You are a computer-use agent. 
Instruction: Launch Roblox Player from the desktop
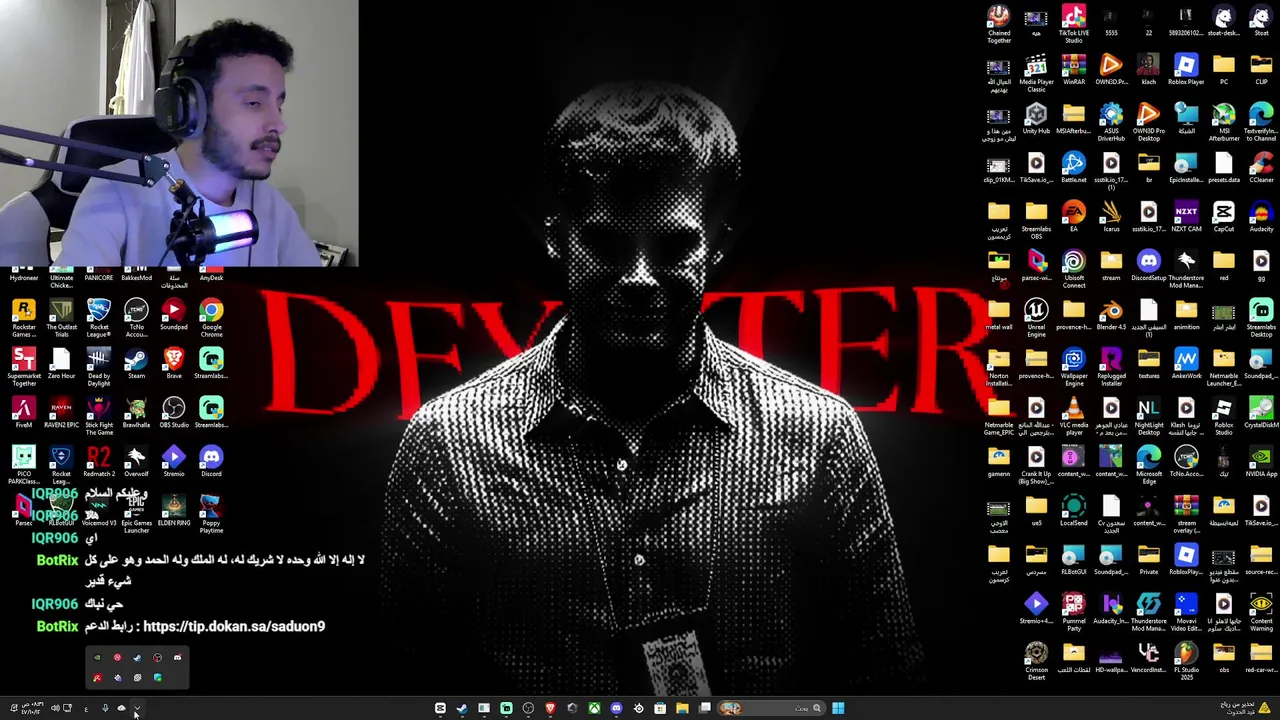[1186, 71]
